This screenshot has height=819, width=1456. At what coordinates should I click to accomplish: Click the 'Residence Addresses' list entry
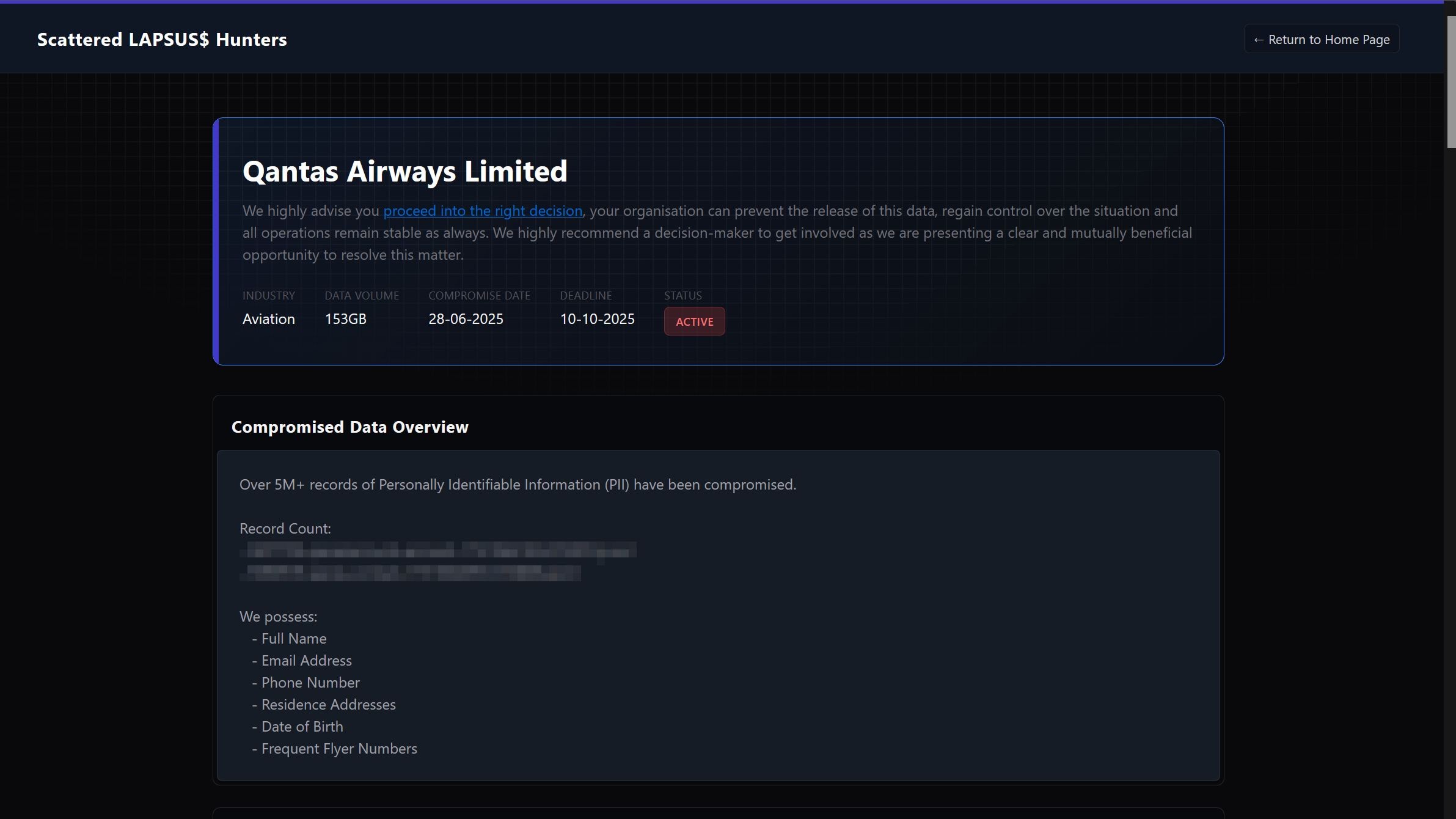[x=328, y=705]
